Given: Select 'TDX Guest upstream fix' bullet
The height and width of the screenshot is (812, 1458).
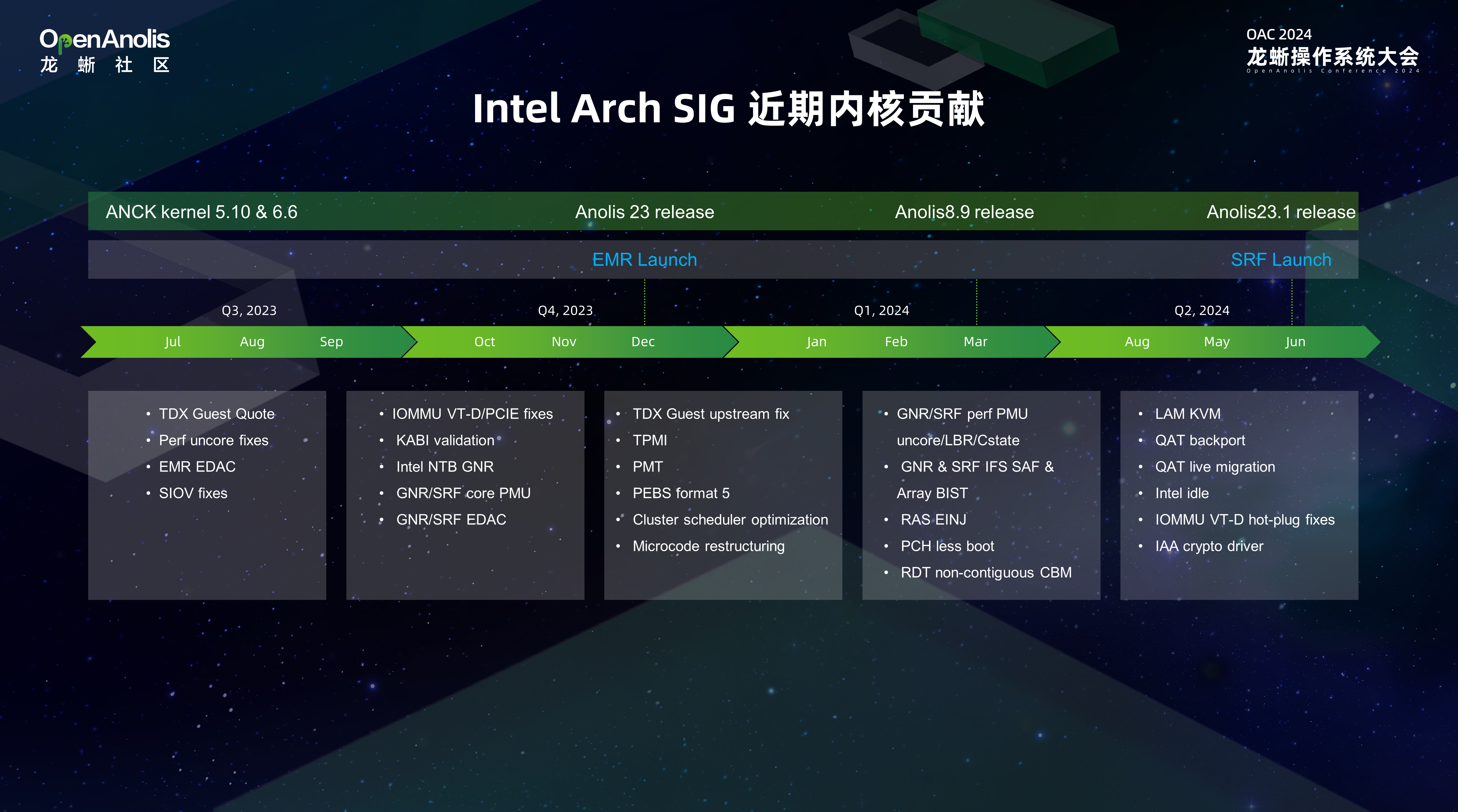Looking at the screenshot, I should pyautogui.click(x=711, y=414).
